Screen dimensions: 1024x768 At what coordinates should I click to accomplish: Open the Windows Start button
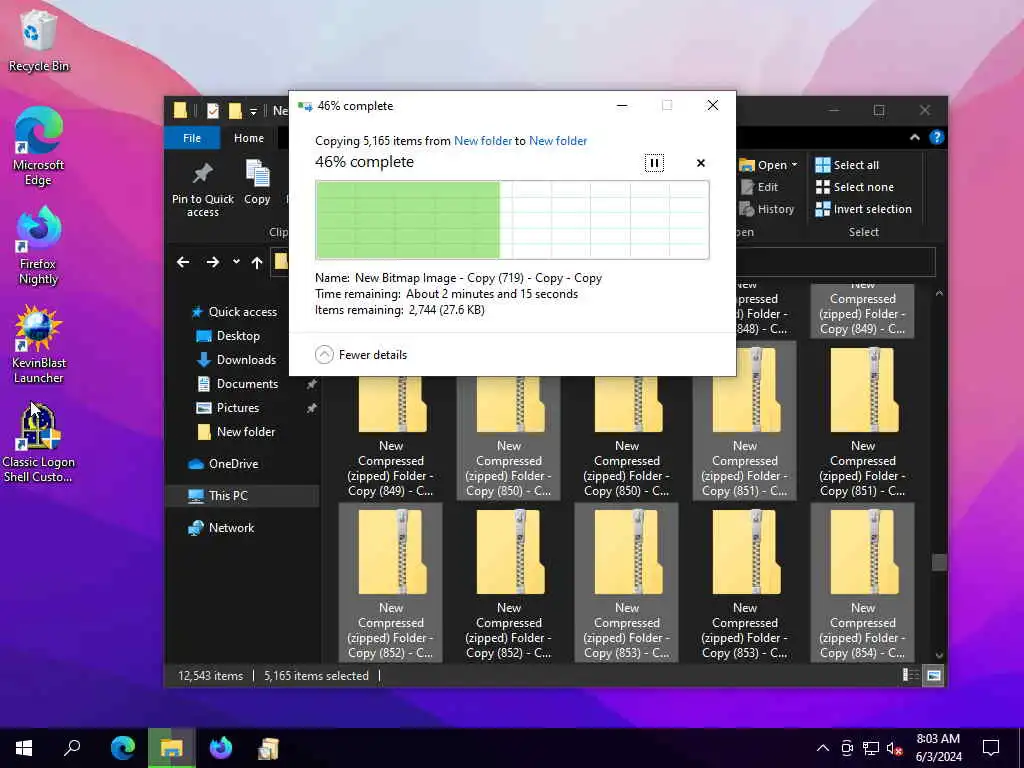click(24, 748)
